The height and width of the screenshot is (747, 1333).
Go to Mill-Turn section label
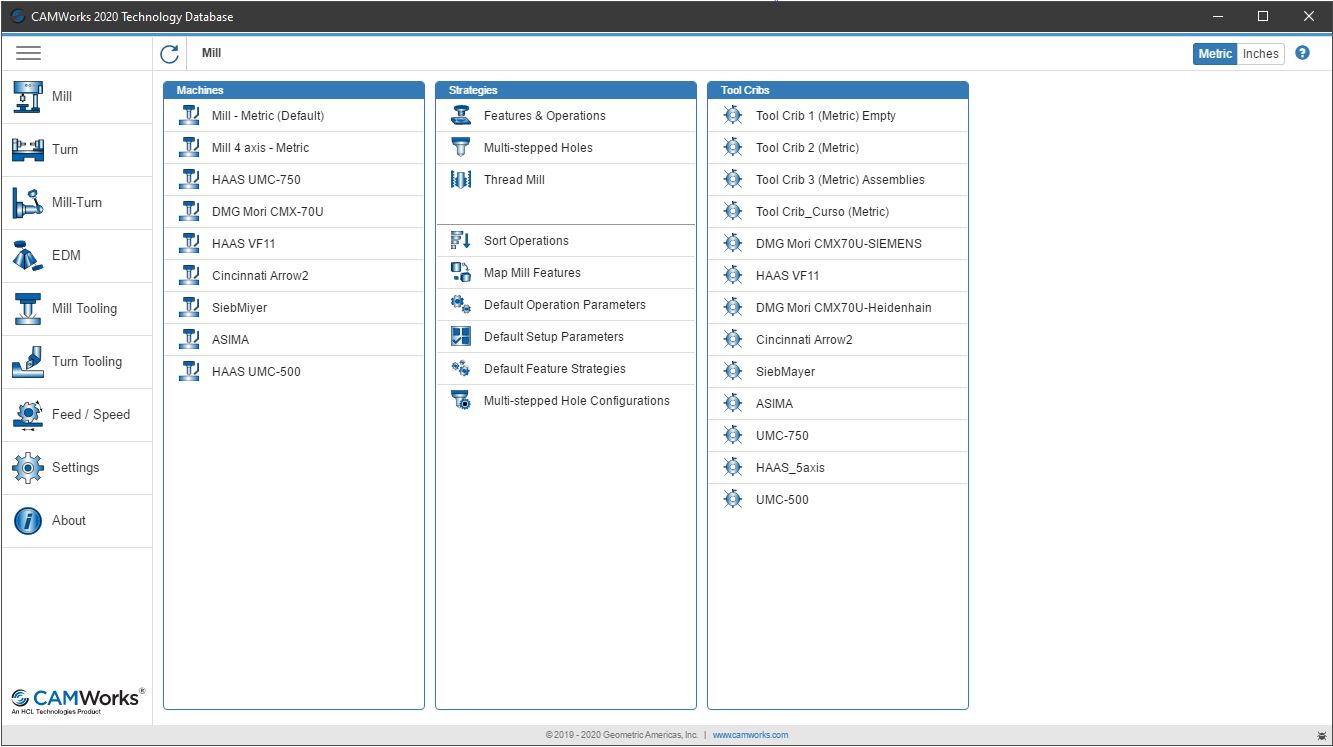[x=77, y=203]
